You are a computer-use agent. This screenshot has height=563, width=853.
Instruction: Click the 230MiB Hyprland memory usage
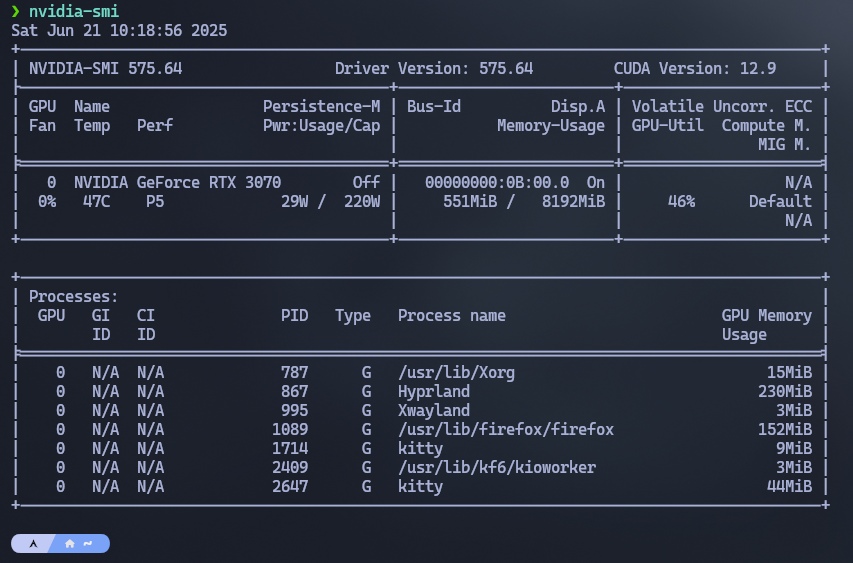tap(784, 392)
